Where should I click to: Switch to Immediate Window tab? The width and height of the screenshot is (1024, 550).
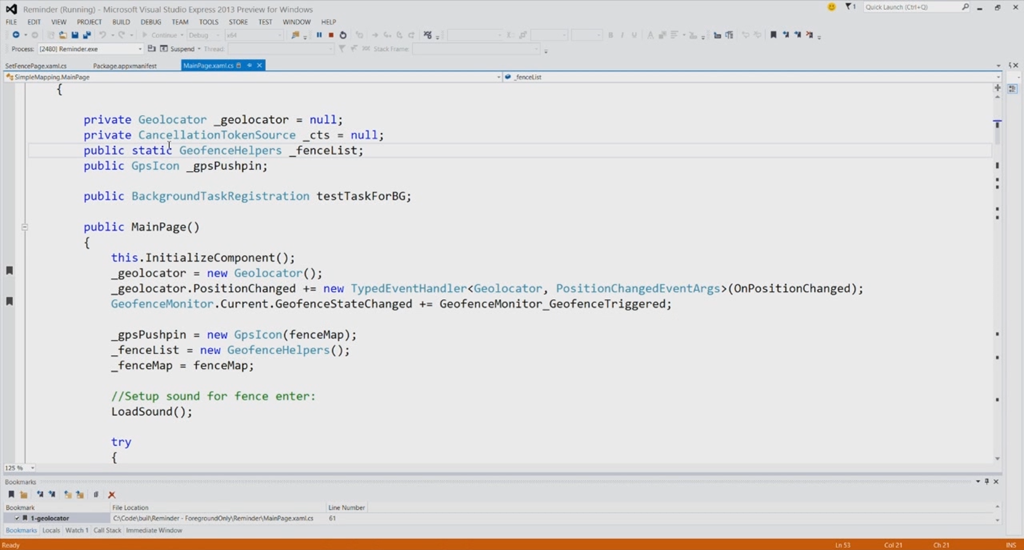[154, 530]
